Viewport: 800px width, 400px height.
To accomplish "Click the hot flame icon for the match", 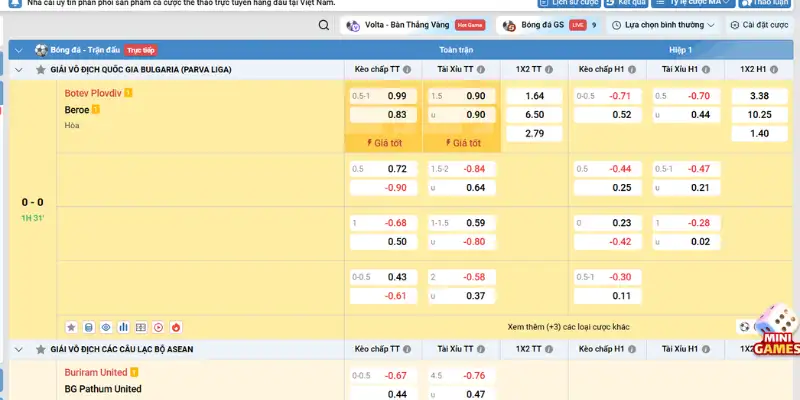I will (176, 326).
